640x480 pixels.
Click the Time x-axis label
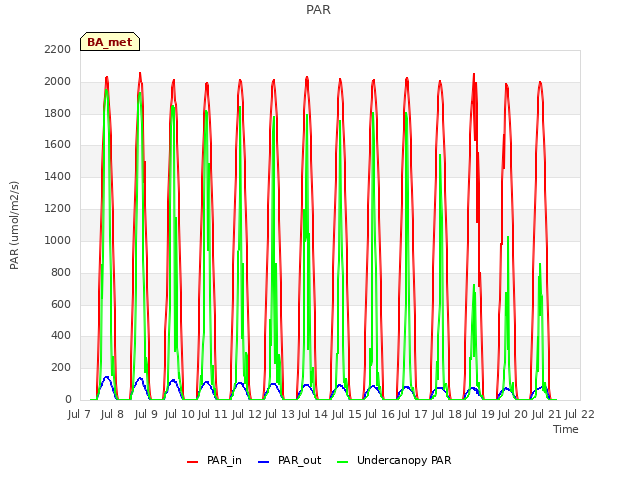[566, 429]
